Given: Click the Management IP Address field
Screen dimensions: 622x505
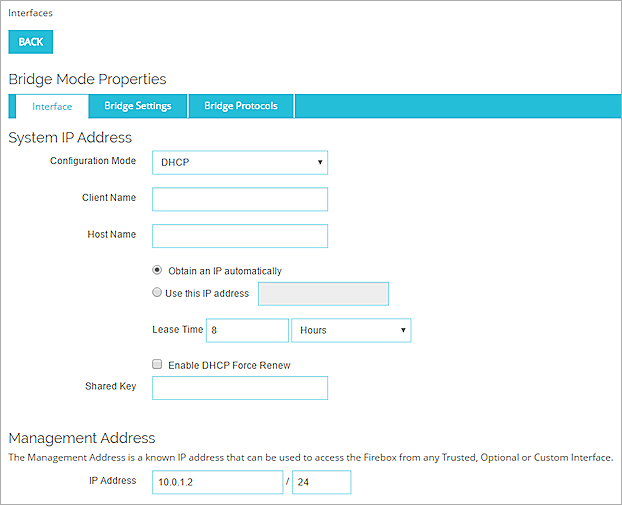Looking at the screenshot, I should pos(218,483).
